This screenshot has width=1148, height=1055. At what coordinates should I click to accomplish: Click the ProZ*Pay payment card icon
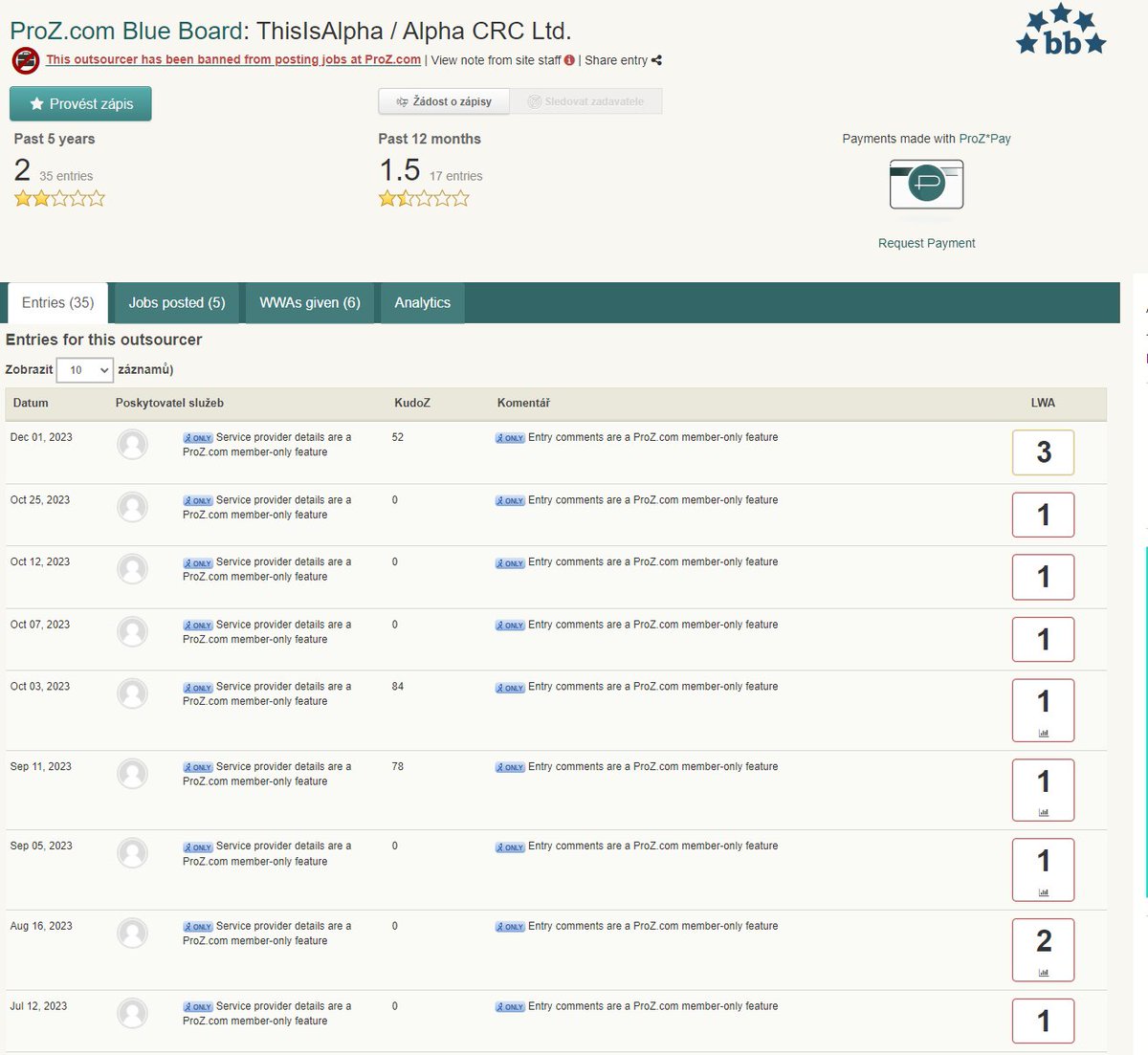926,185
